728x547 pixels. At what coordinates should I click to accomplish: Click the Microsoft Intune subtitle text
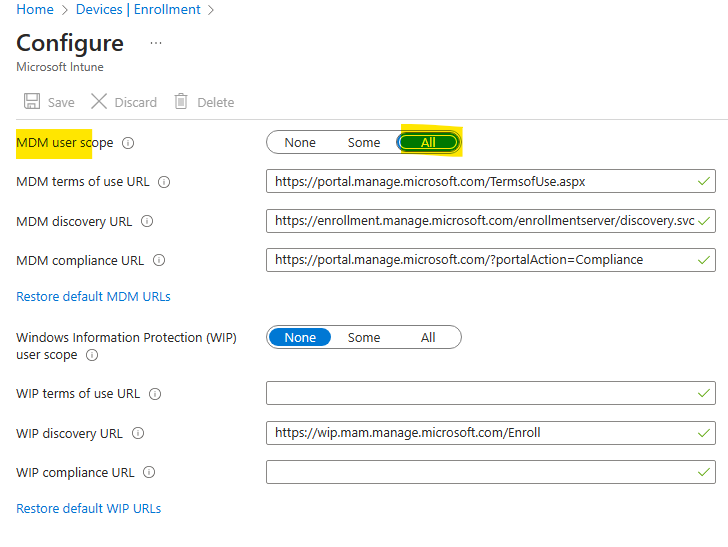tap(60, 67)
